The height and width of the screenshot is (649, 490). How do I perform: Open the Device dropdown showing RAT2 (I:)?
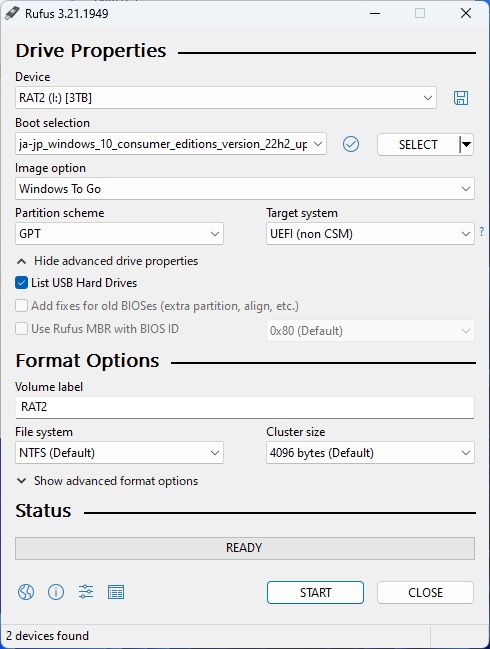coord(226,98)
